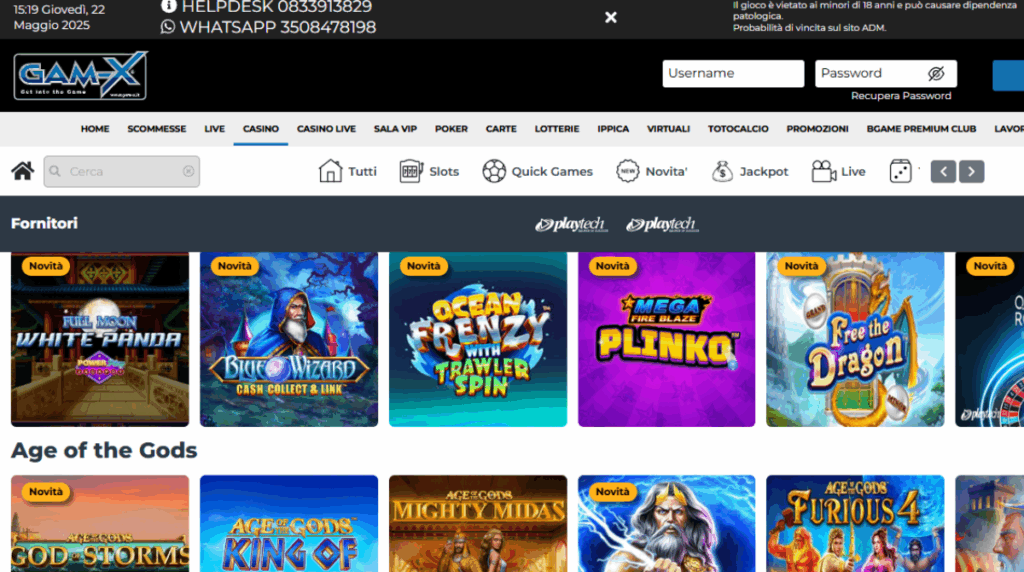1024x572 pixels.
Task: Filter by Slots category
Action: point(429,171)
